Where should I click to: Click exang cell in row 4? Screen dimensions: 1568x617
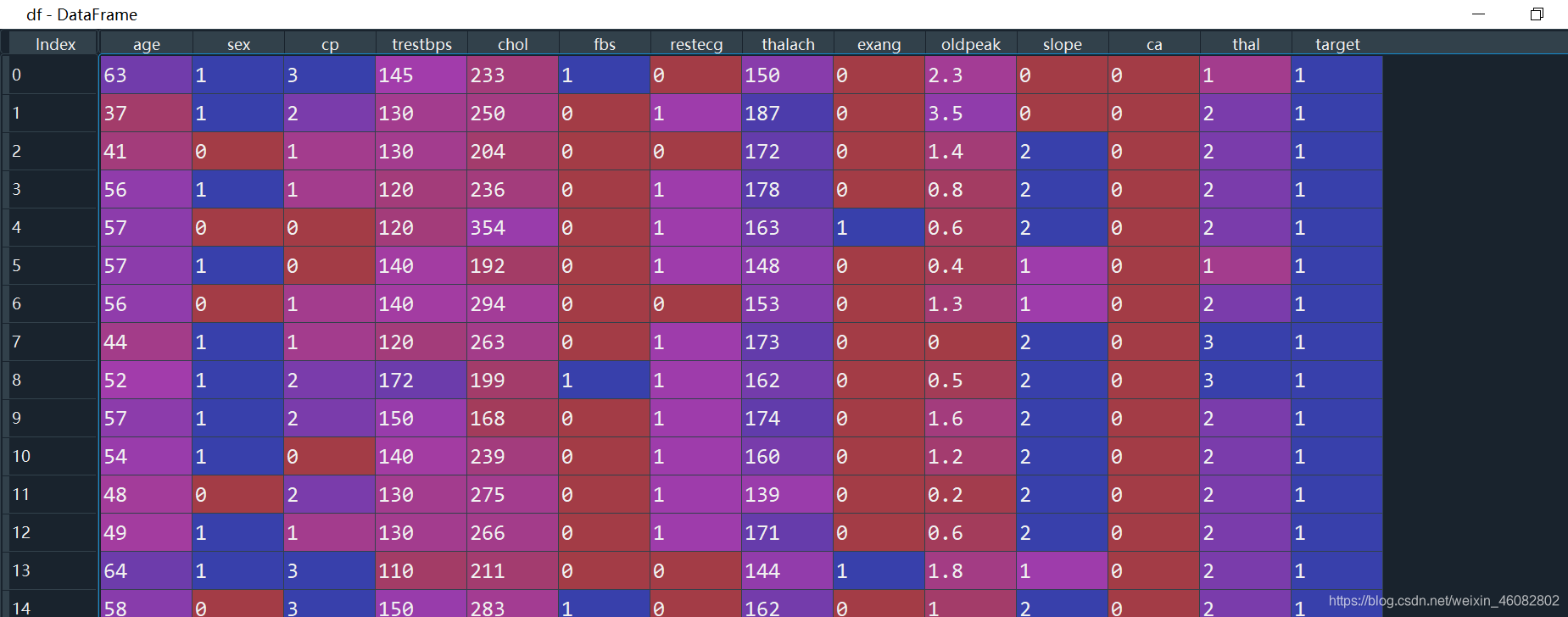pyautogui.click(x=879, y=227)
